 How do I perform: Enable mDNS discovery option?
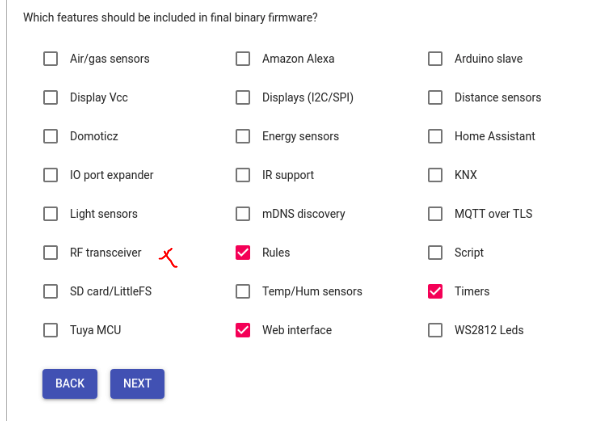pos(243,214)
